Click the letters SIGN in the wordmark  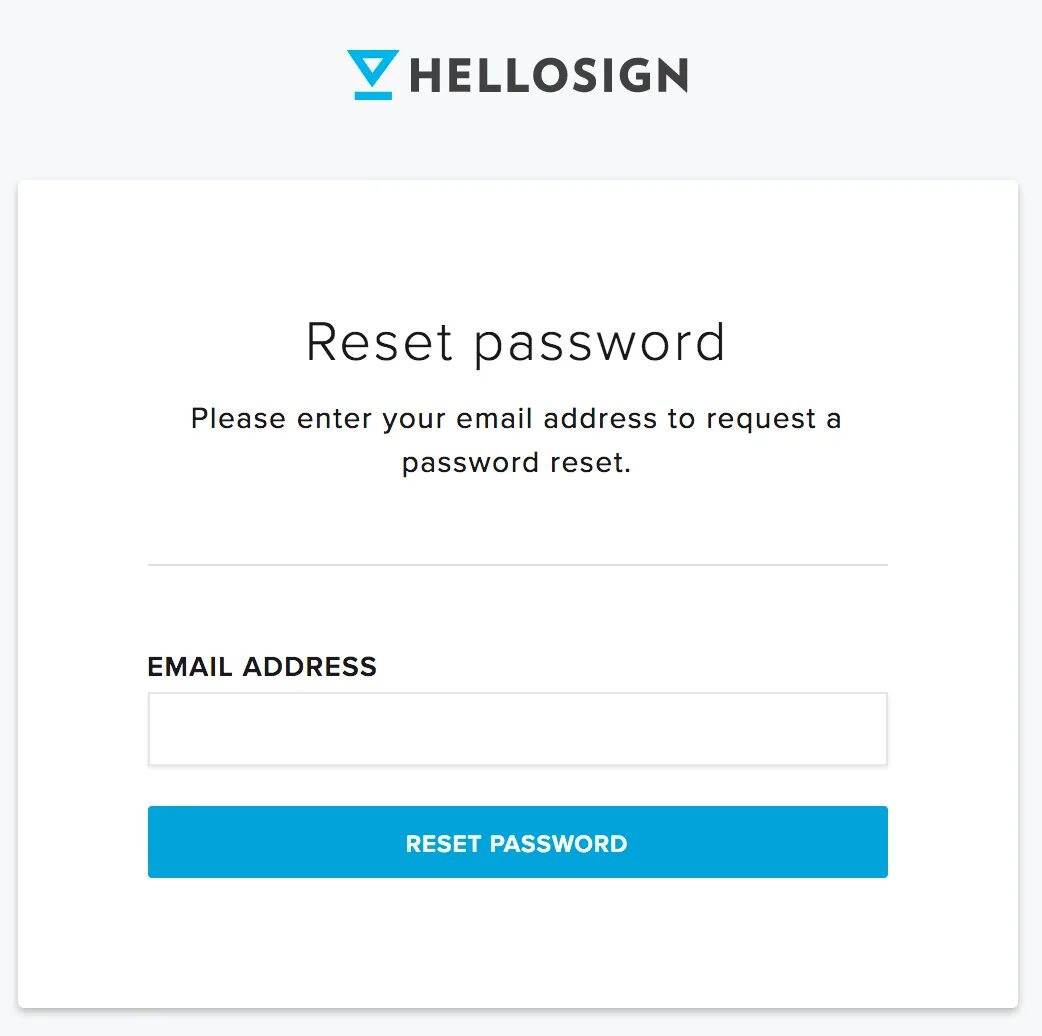[x=627, y=75]
